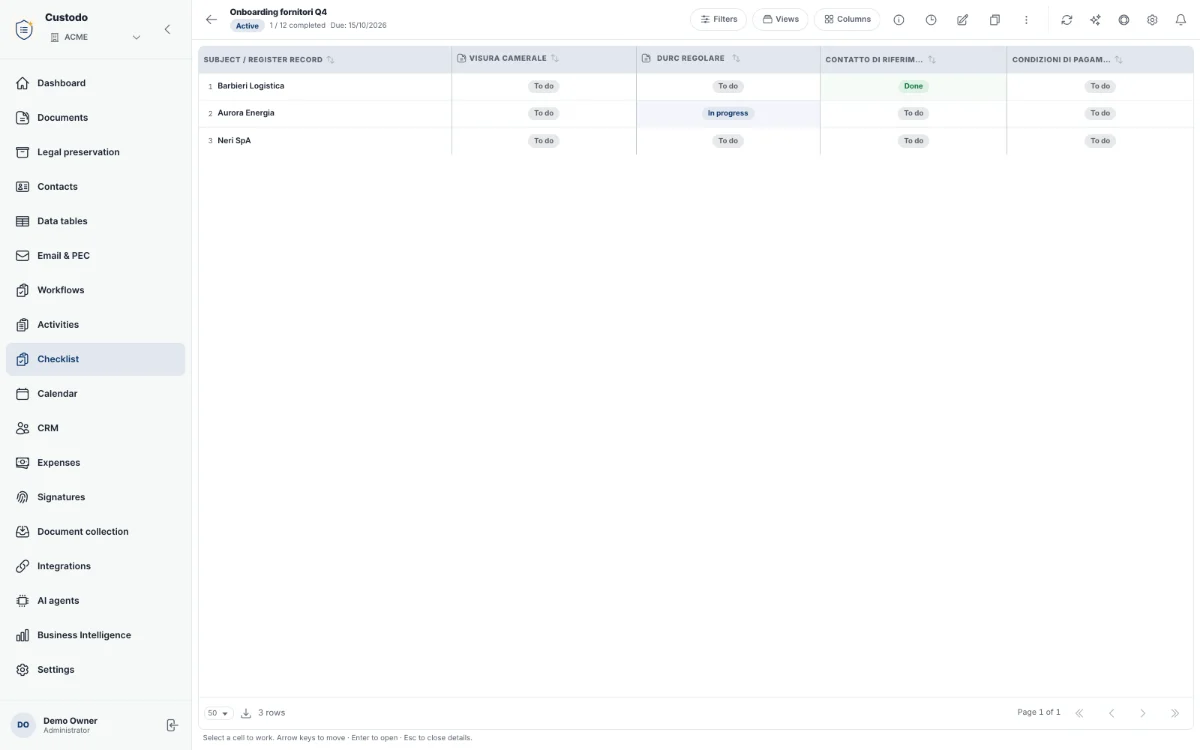Open the Calendar section

95,394
